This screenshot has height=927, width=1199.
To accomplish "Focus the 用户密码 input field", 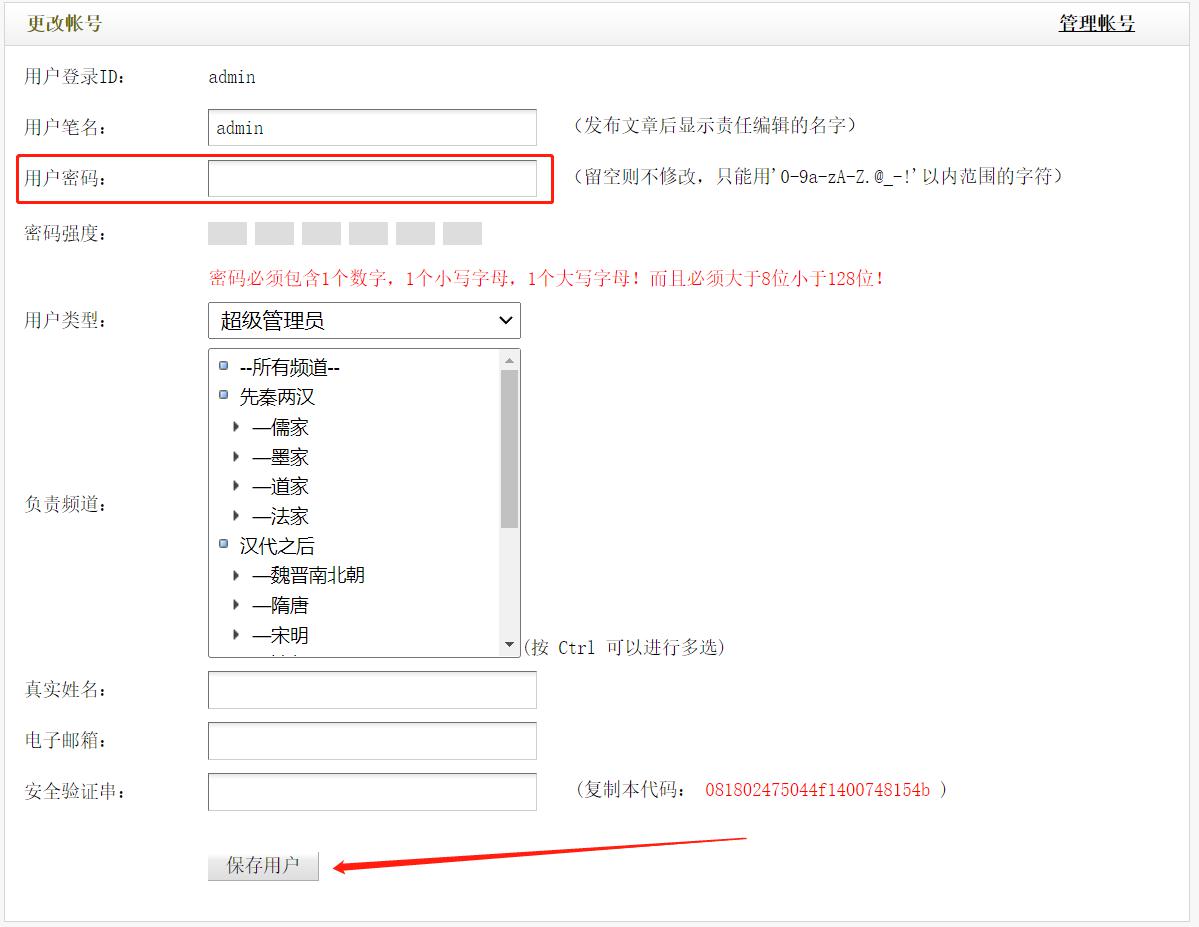I will 372,178.
